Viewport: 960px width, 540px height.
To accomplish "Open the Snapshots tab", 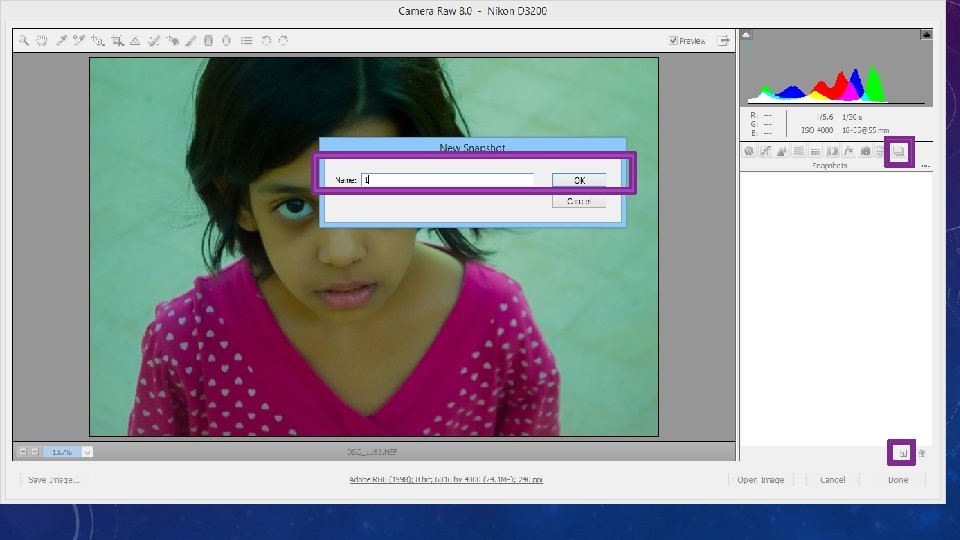I will coord(899,152).
